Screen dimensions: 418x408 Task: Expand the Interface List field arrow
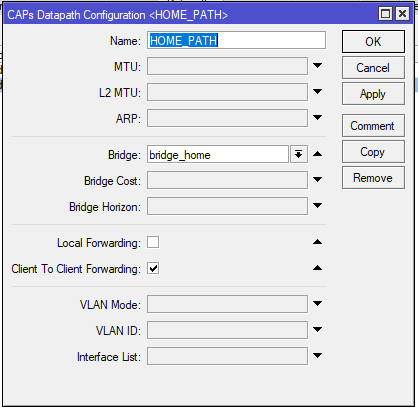[x=318, y=356]
